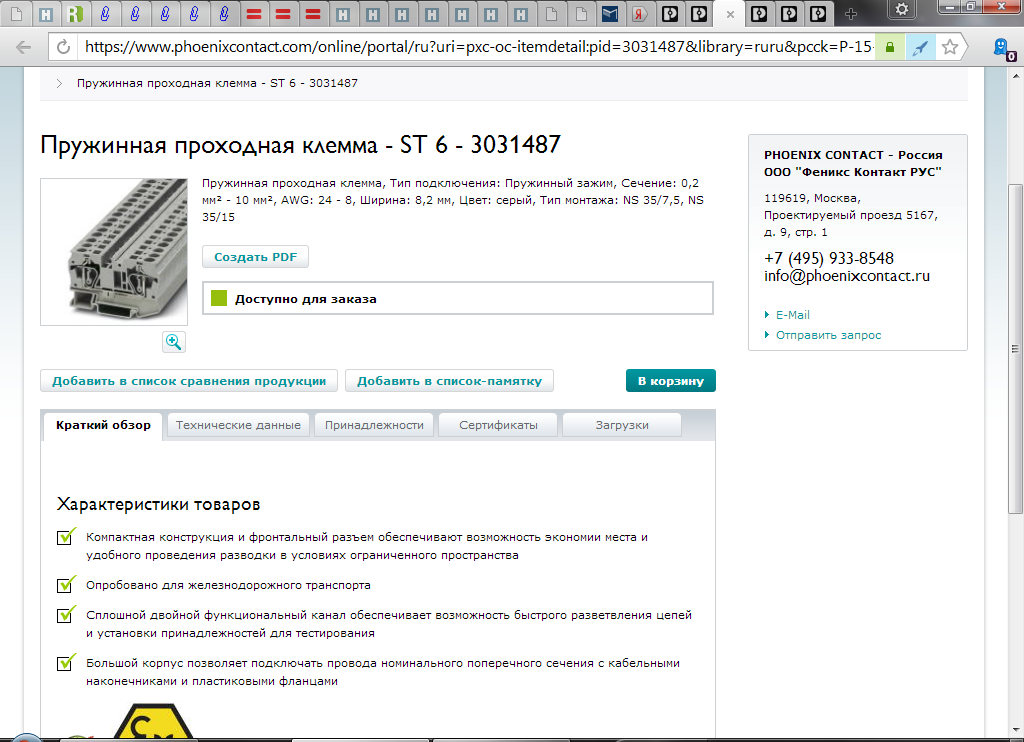The image size is (1024, 742).
Task: Reload the page with the refresh icon
Action: click(x=64, y=47)
